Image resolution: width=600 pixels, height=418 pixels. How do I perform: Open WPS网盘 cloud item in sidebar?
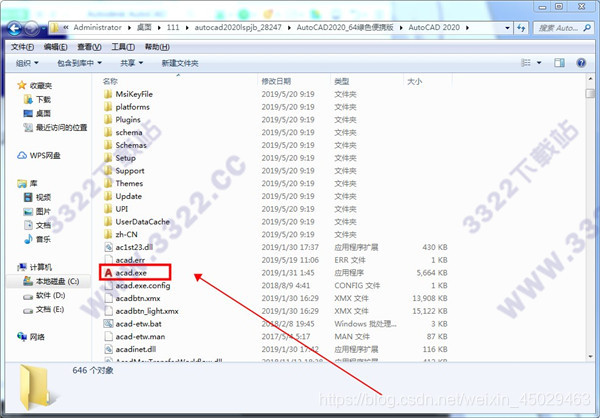tap(39, 155)
